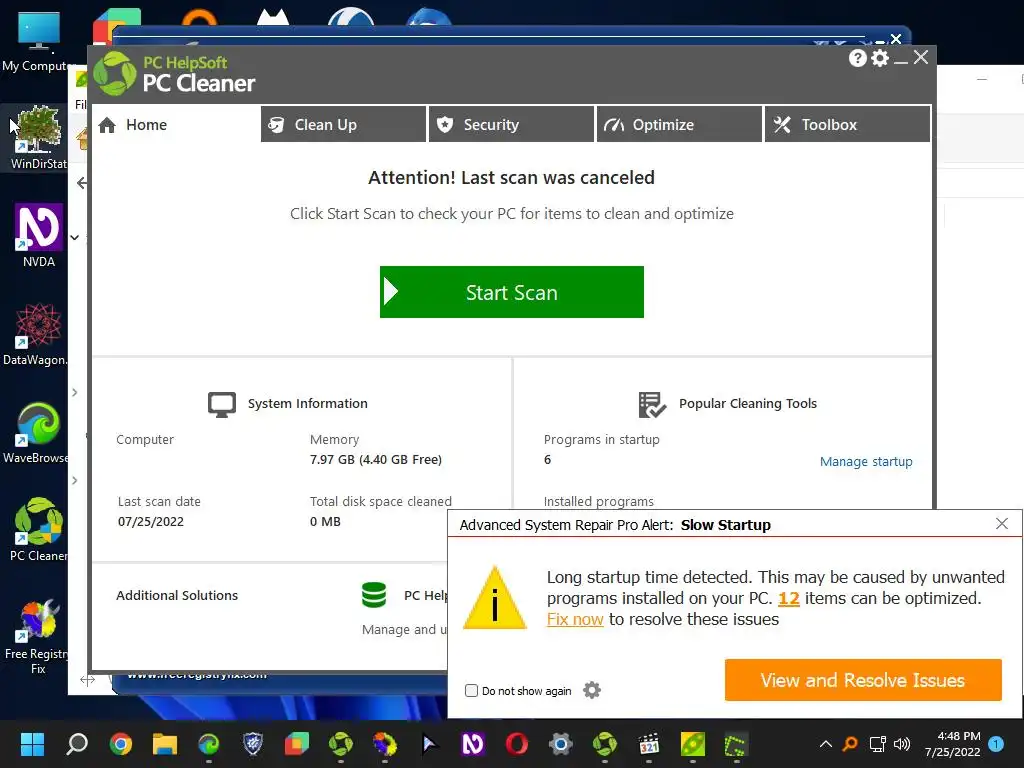Screen dimensions: 1024x768
Task: Click the Additional Solutions heading
Action: pos(177,596)
